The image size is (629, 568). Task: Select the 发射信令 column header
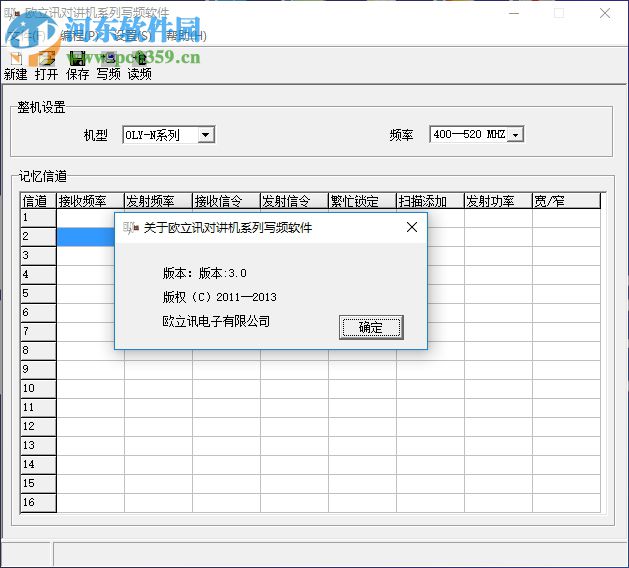[x=294, y=201]
